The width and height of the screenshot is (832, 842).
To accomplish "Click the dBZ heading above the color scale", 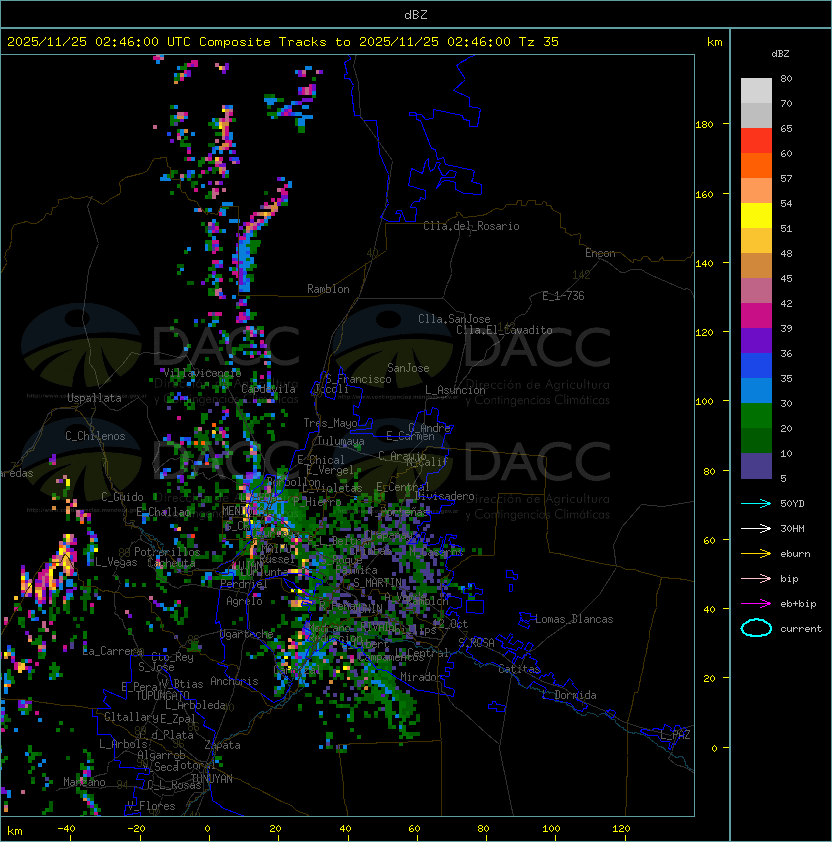I will coord(780,54).
